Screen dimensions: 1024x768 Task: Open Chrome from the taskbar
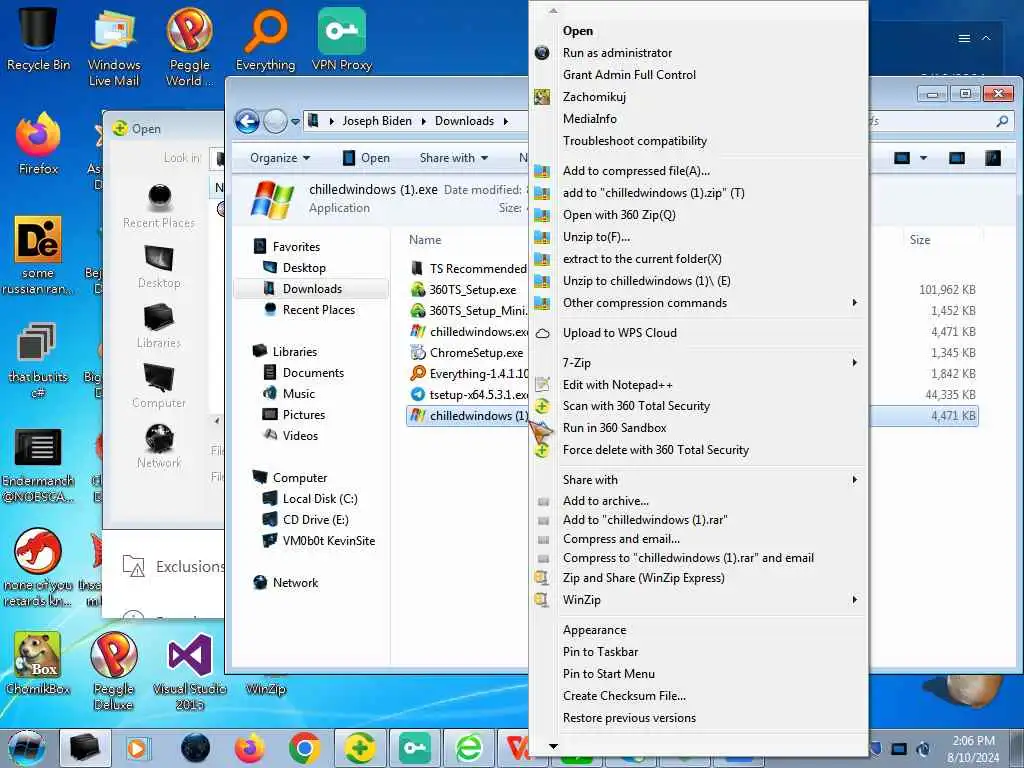pos(304,748)
